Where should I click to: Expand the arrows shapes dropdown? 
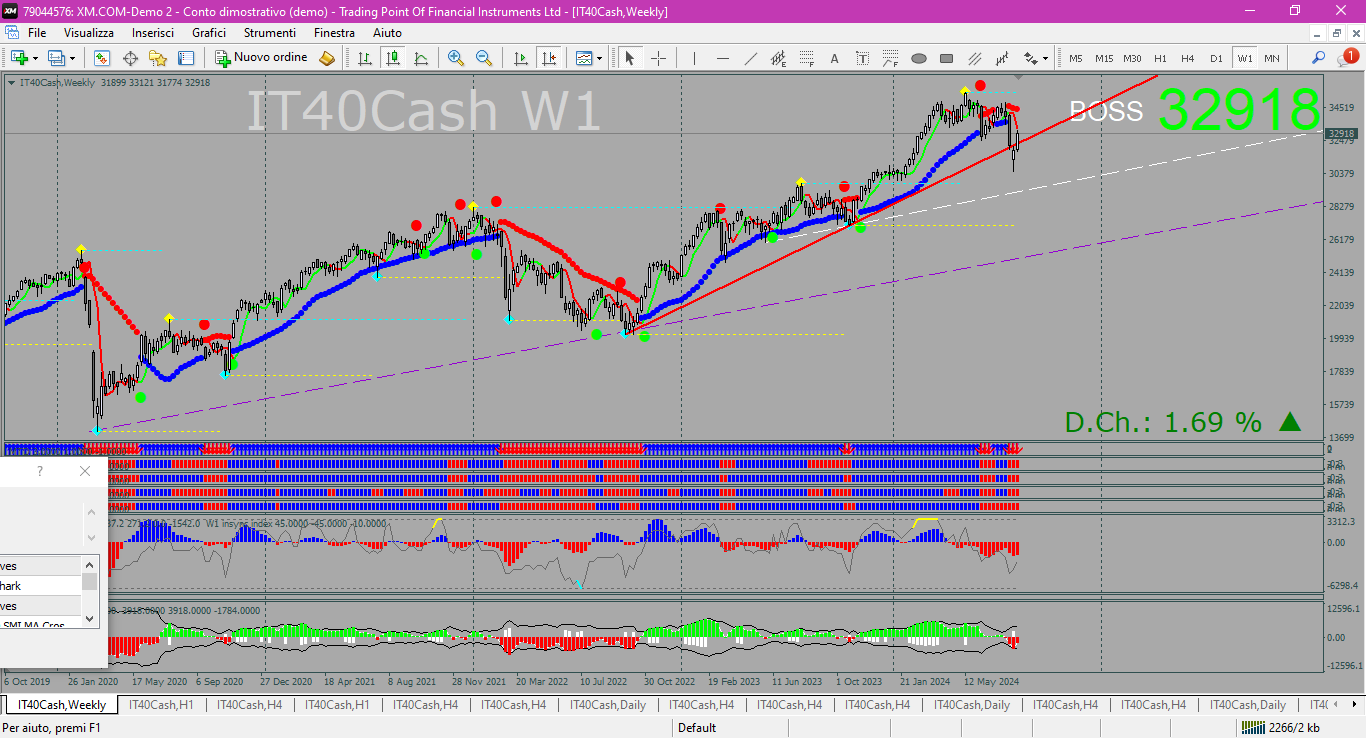tap(1045, 58)
